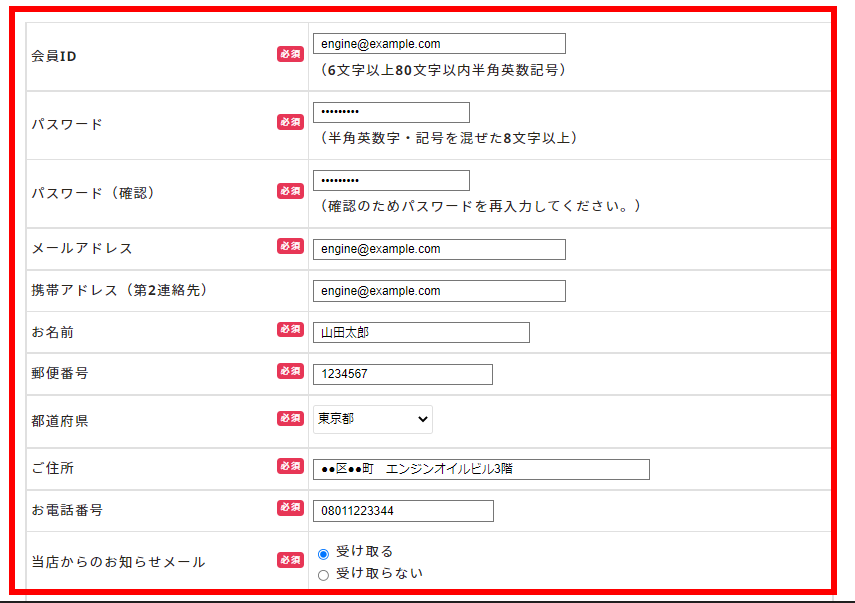The image size is (855, 603).
Task: Click the 必須 badge beside お名前
Action: click(290, 329)
